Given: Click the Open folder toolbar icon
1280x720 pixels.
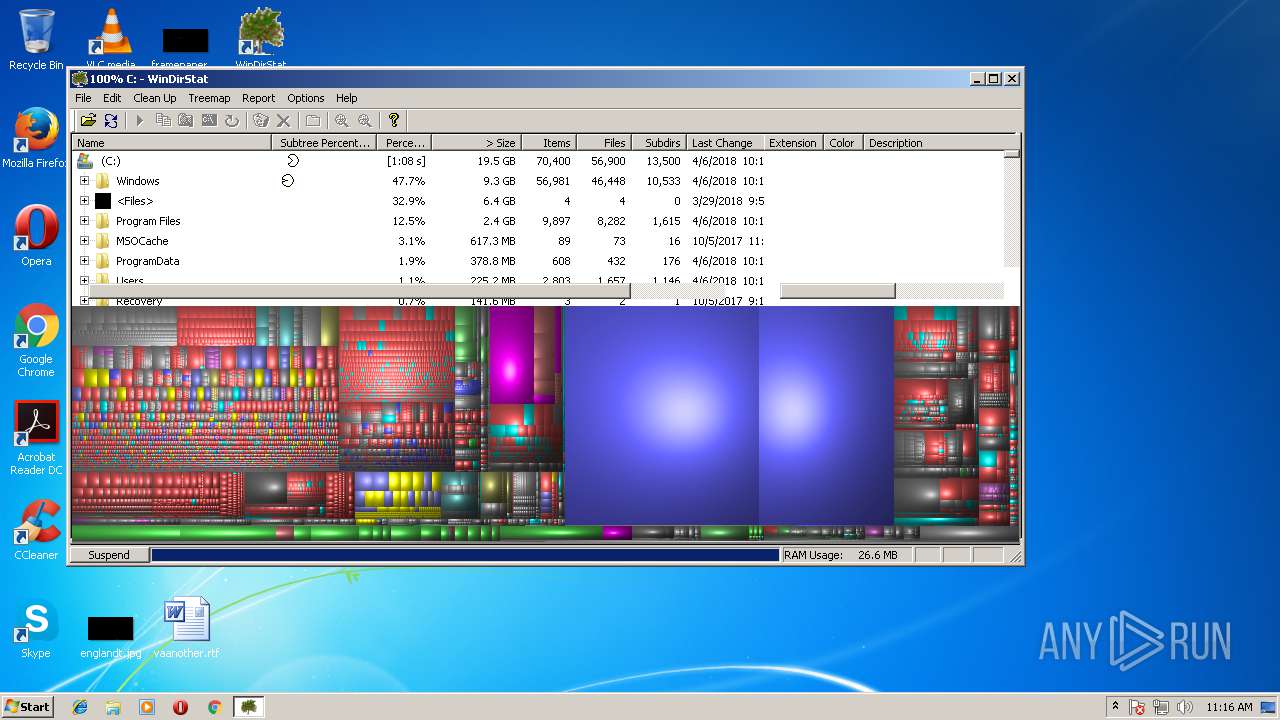Looking at the screenshot, I should (x=88, y=120).
